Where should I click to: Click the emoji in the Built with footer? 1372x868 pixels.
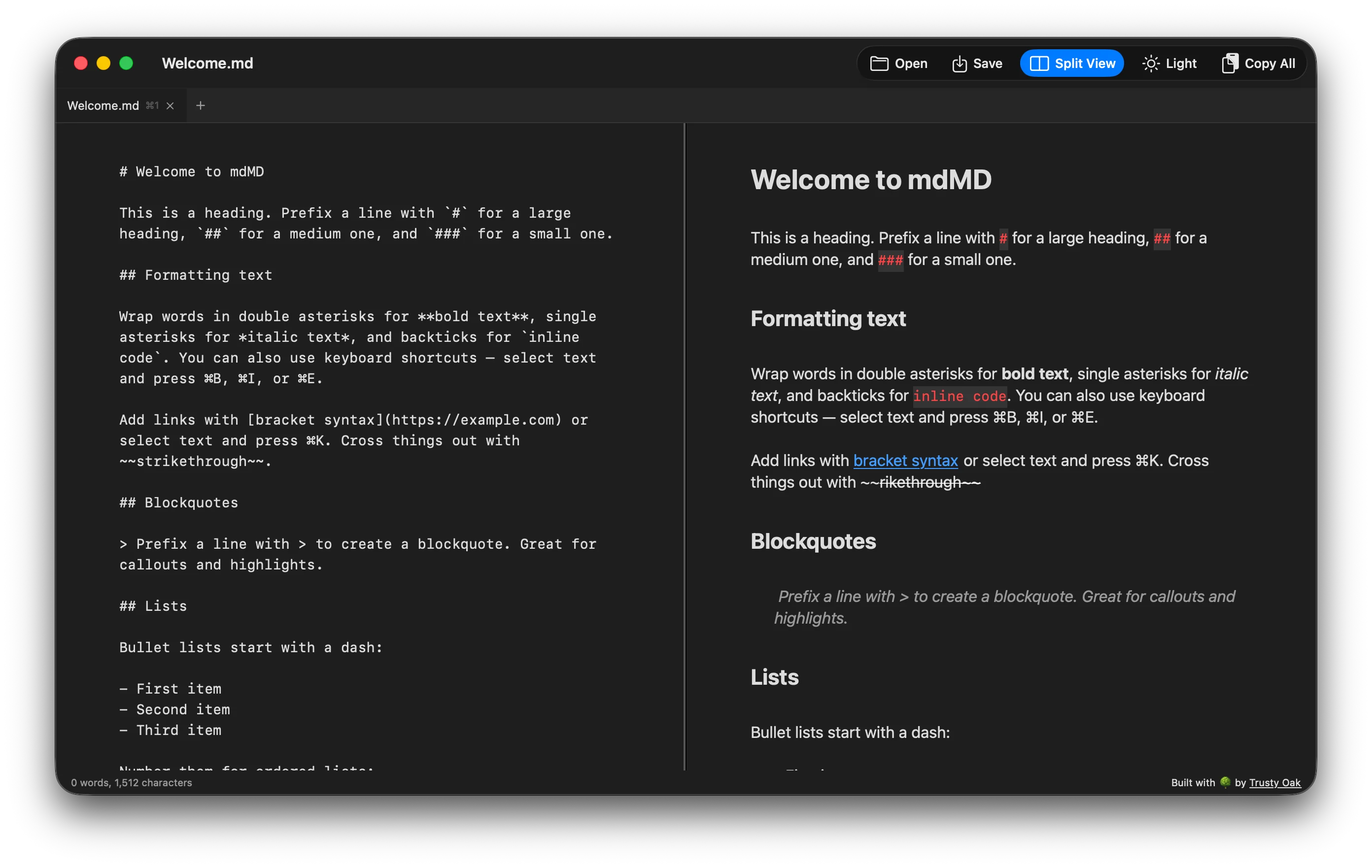[x=1225, y=783]
